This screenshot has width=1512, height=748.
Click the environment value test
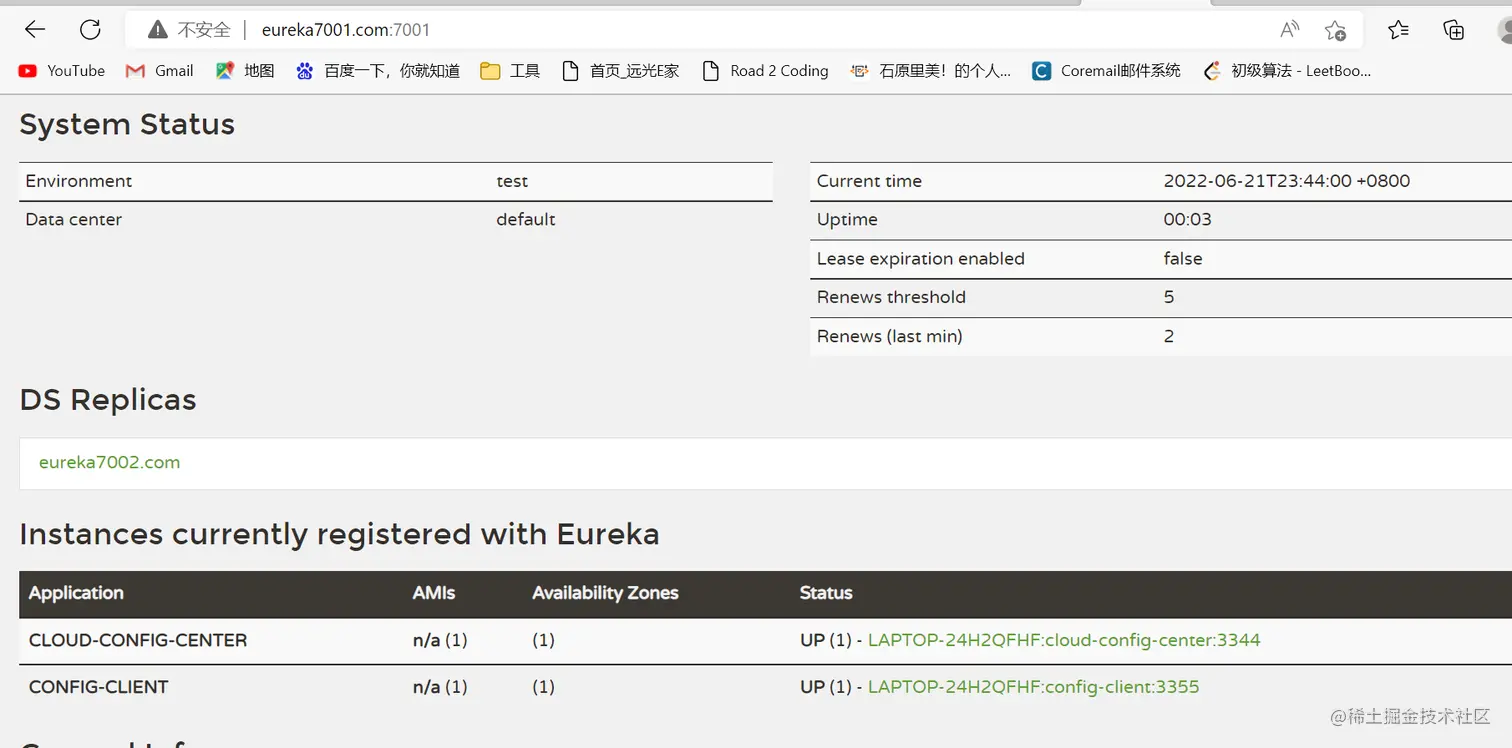coord(512,181)
